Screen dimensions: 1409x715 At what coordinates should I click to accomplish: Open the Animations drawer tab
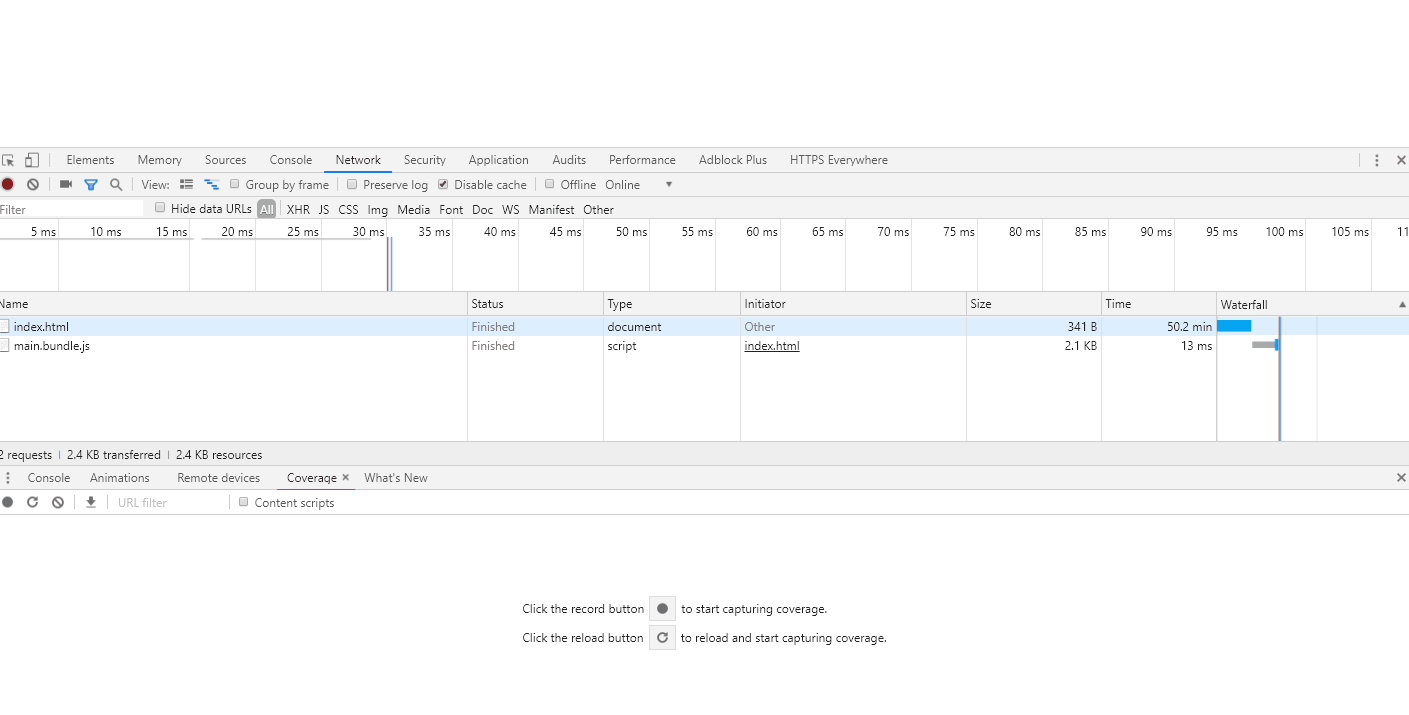[x=120, y=478]
